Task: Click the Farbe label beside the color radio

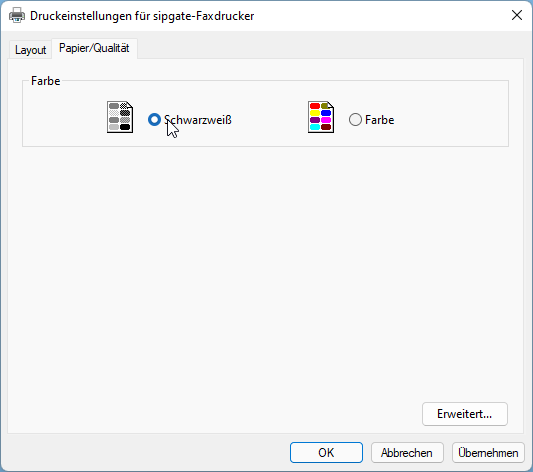Action: (379, 120)
